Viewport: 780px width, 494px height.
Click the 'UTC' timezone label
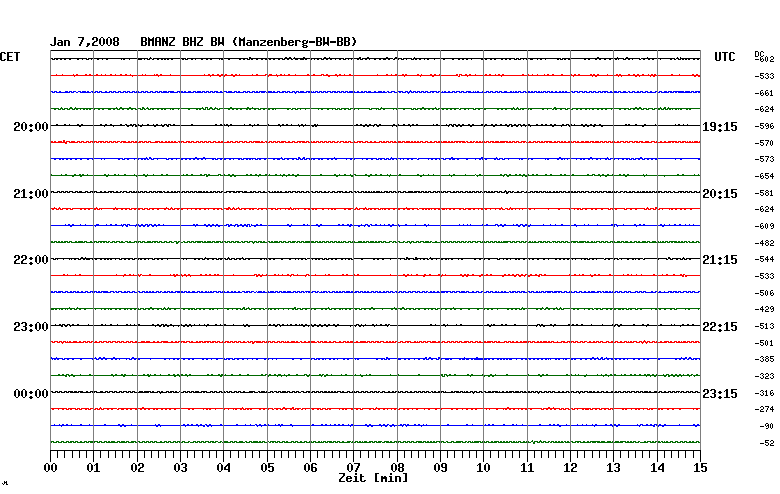click(x=725, y=57)
